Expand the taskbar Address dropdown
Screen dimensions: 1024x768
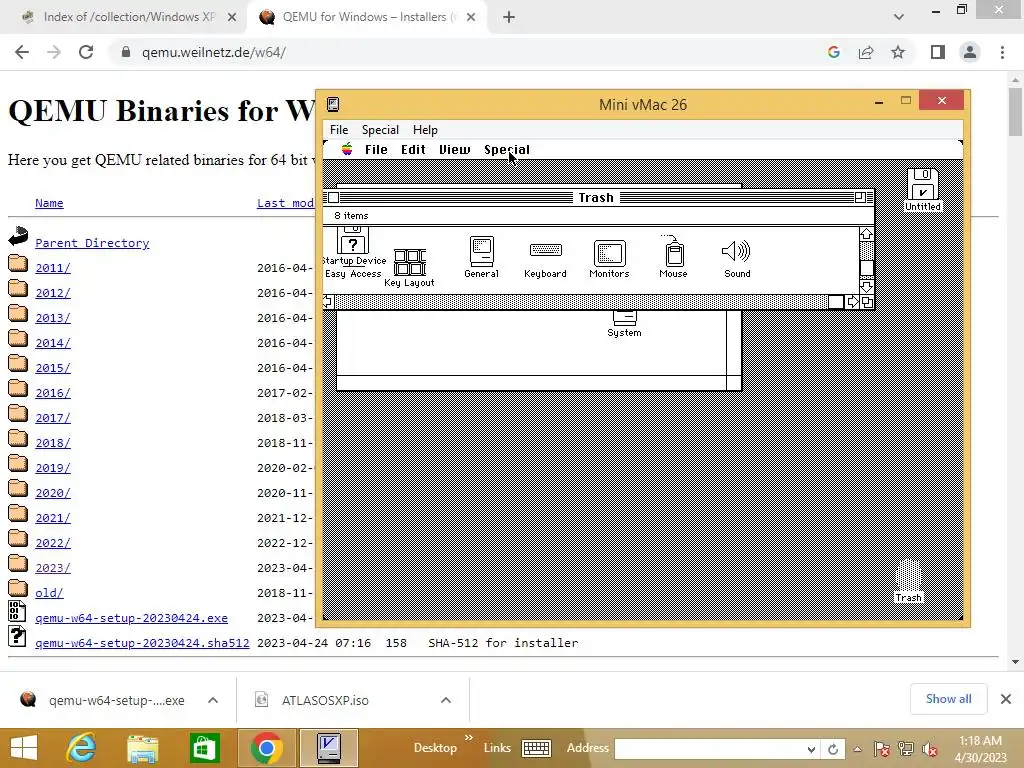811,749
